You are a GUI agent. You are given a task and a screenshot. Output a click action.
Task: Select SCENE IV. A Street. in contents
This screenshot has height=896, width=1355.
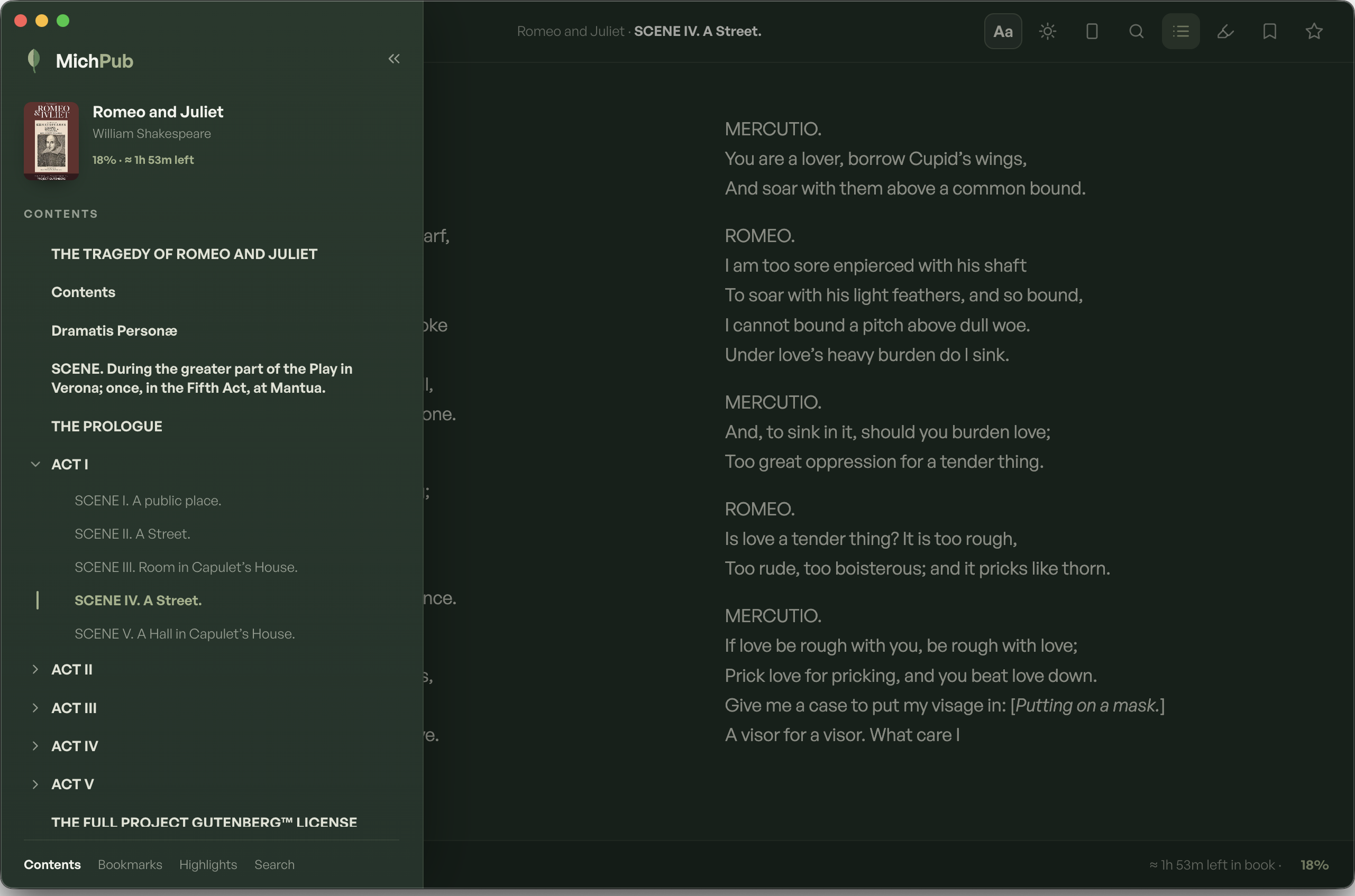139,601
